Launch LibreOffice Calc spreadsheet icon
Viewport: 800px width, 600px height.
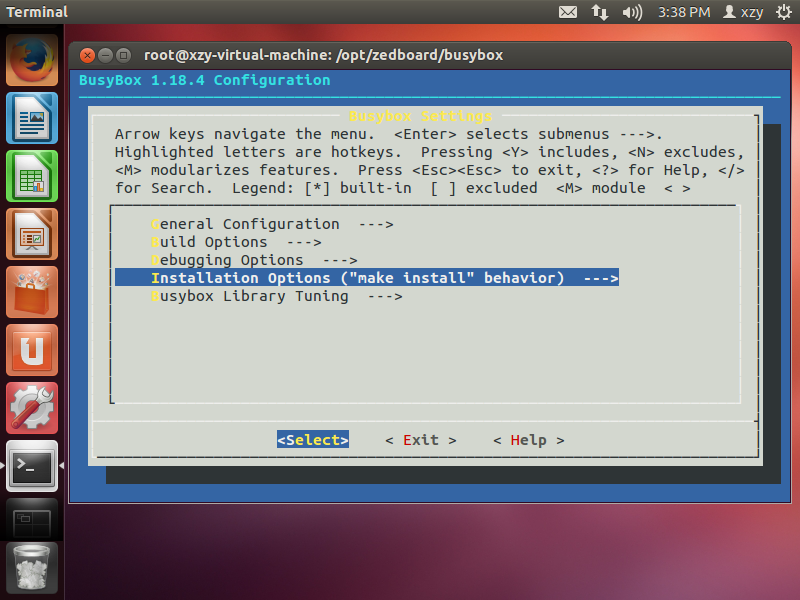pos(32,176)
